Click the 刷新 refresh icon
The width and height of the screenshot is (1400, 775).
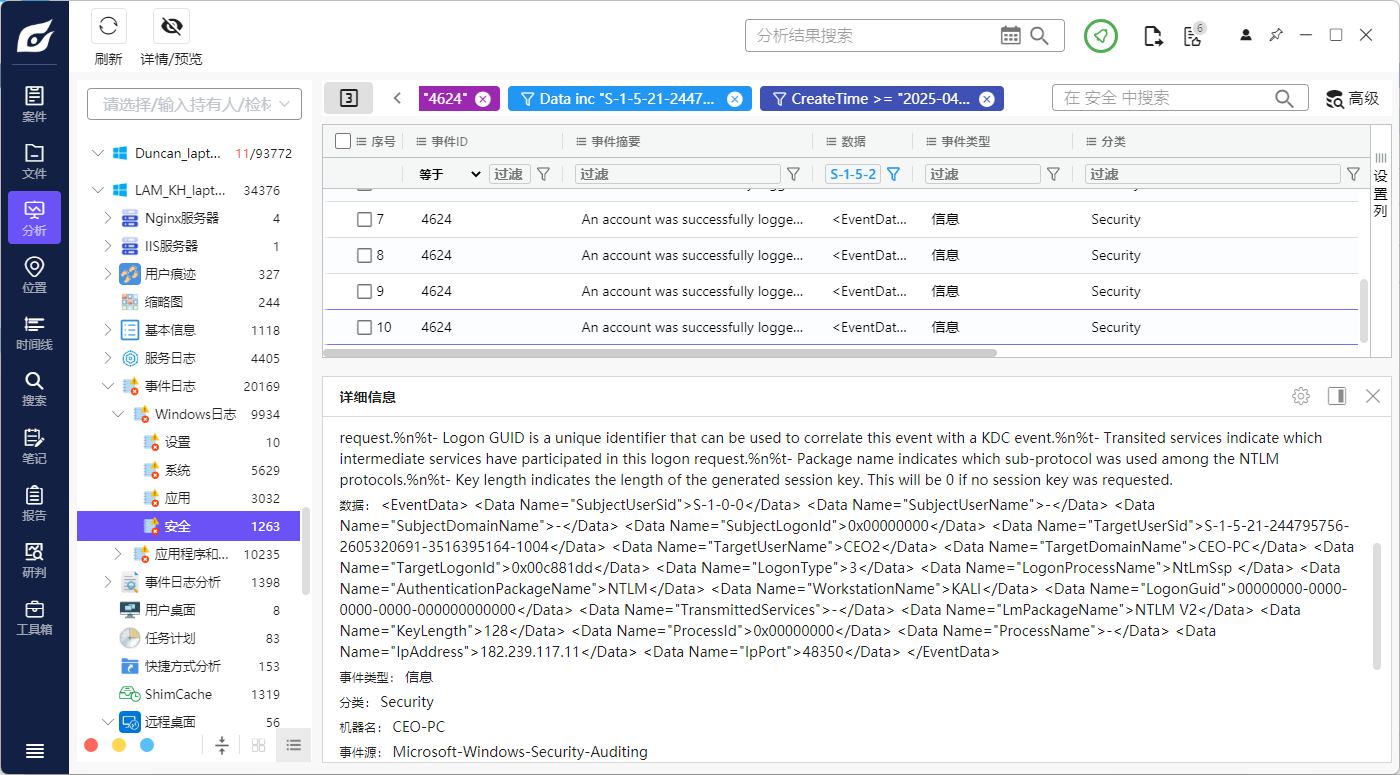[x=108, y=26]
